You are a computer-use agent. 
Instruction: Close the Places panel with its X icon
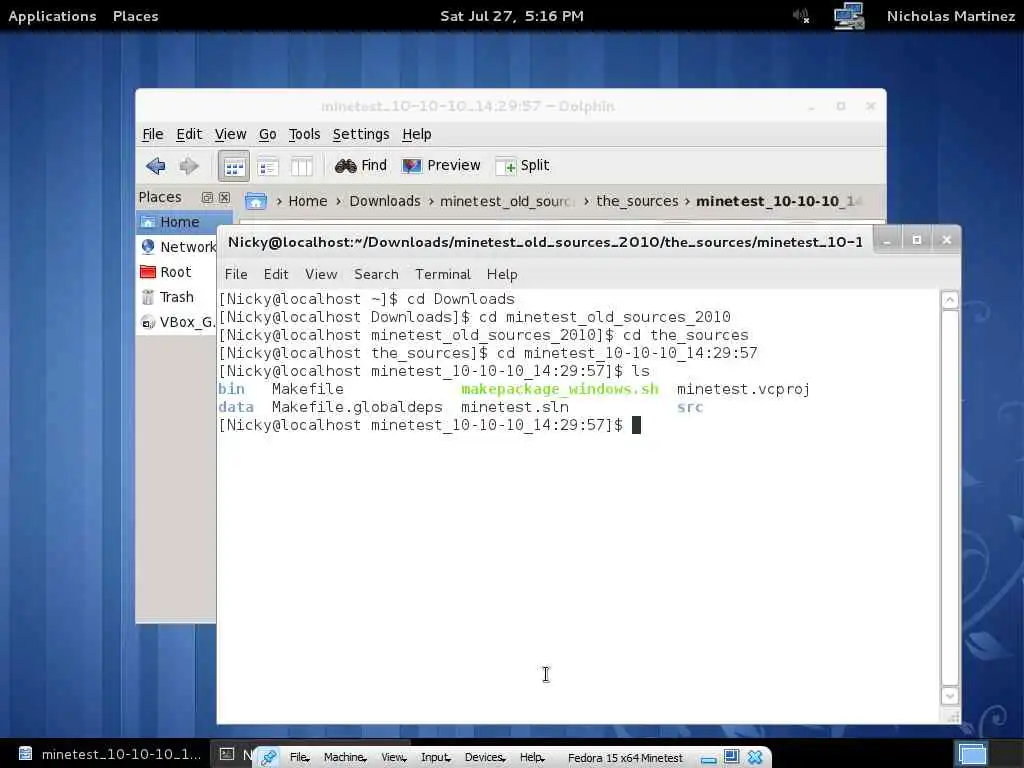[224, 197]
